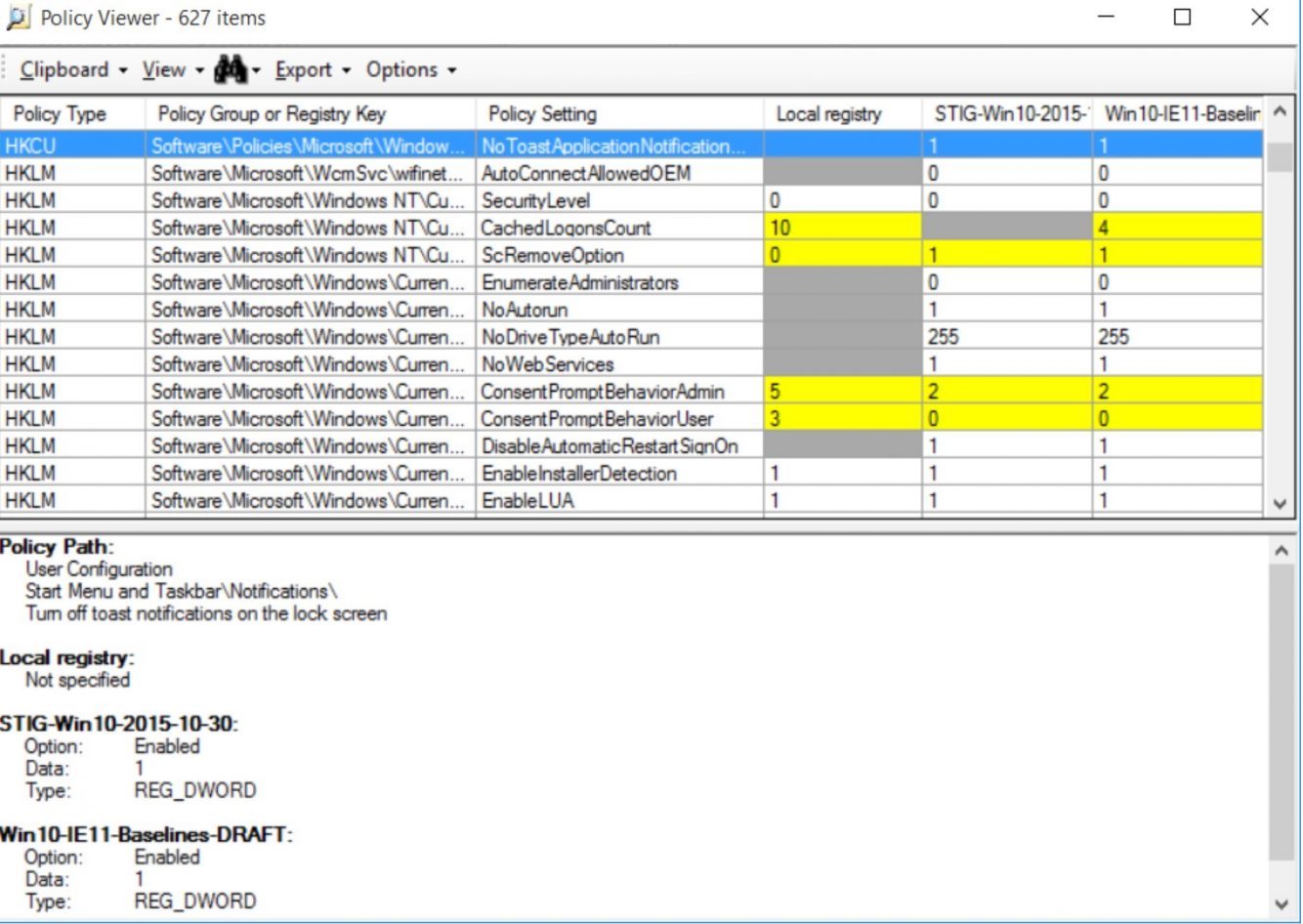Click the table scrollbar down arrow
The width and height of the screenshot is (1303, 924).
(x=1280, y=501)
